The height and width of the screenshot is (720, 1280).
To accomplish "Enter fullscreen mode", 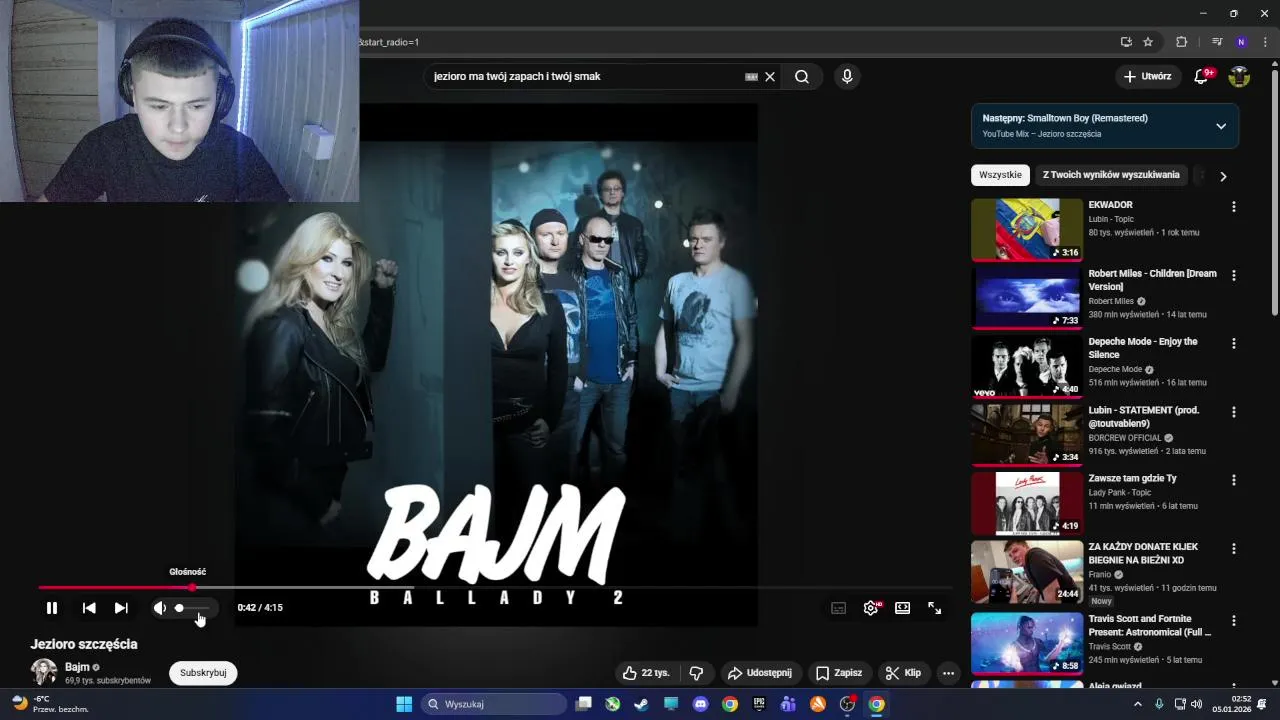I will pyautogui.click(x=935, y=608).
